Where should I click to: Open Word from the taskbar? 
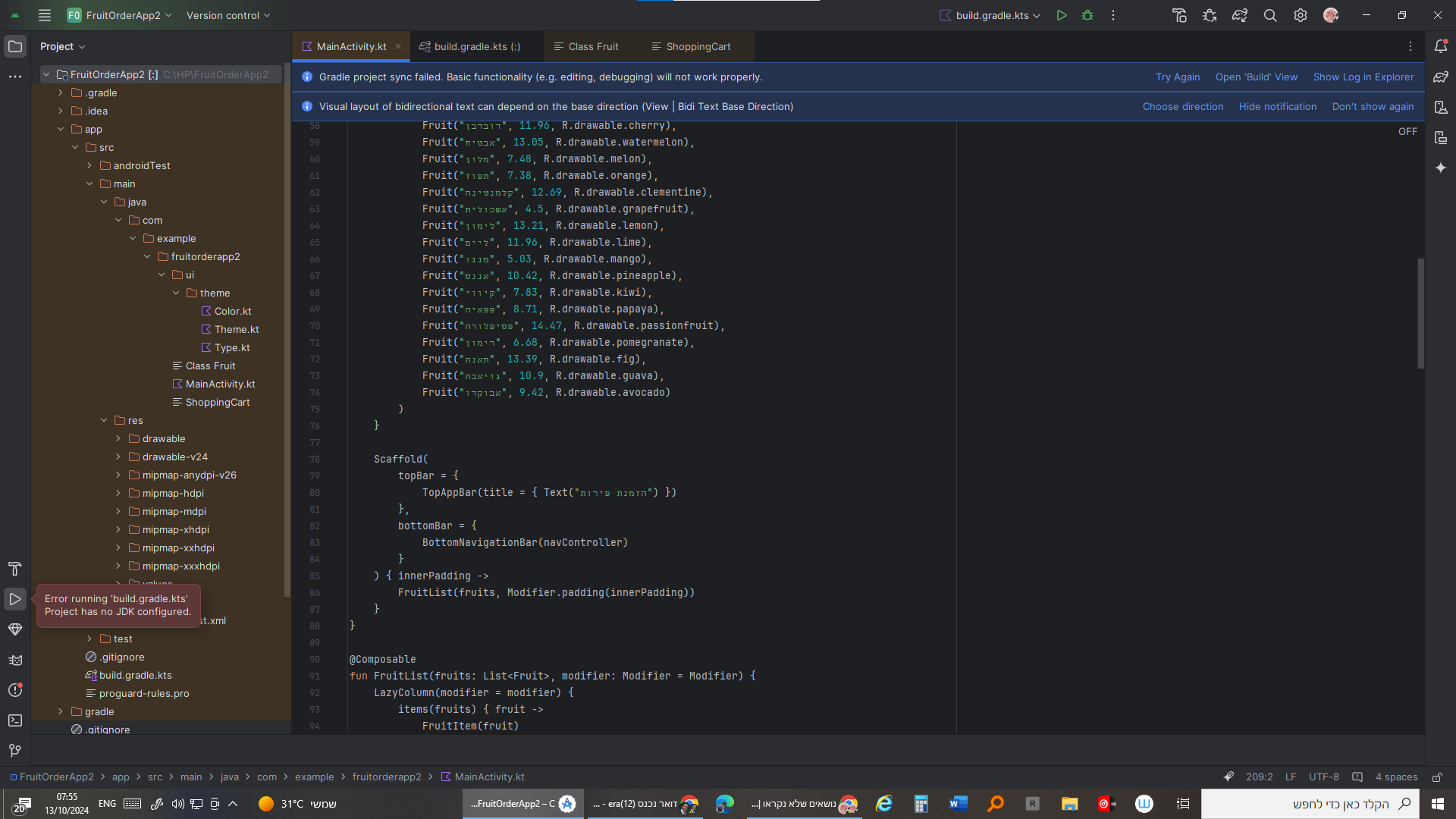click(958, 804)
